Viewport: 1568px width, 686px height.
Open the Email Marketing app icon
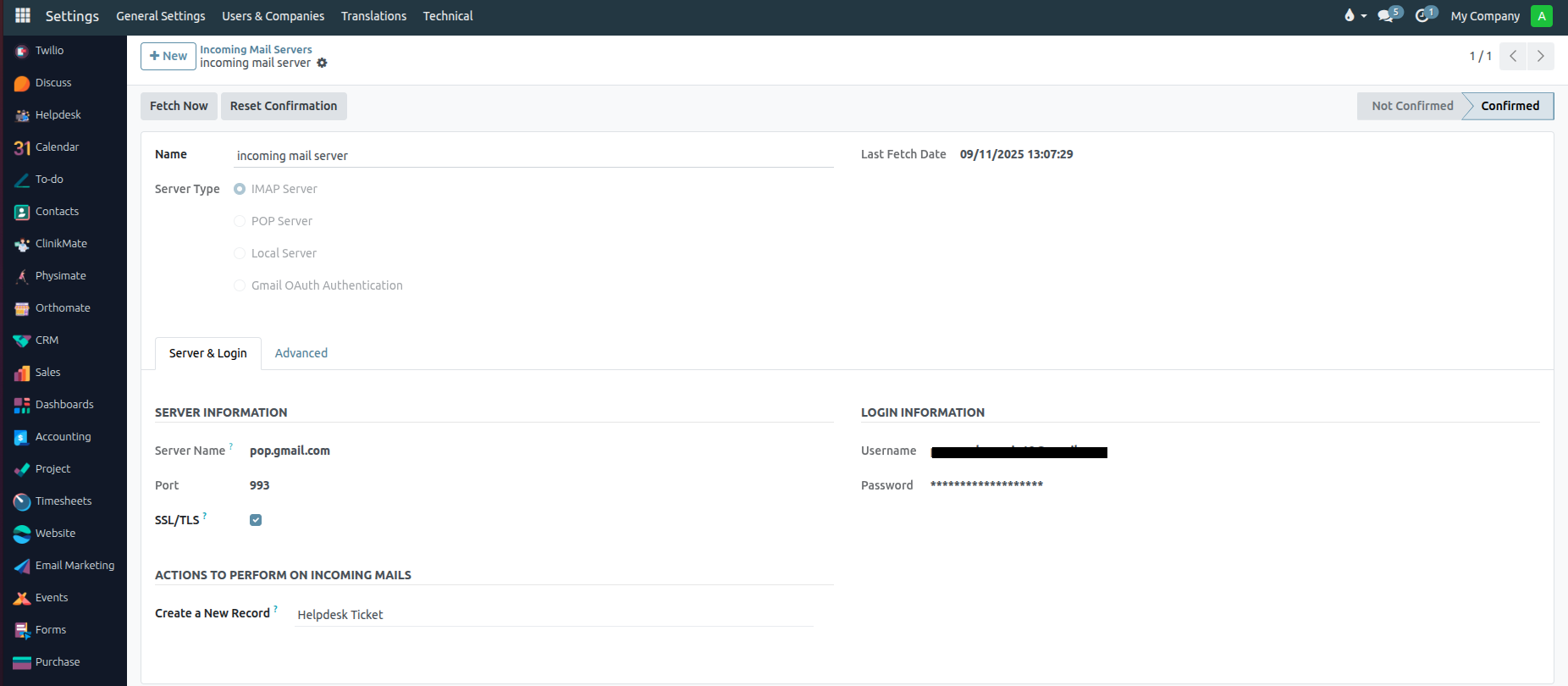pyautogui.click(x=22, y=566)
